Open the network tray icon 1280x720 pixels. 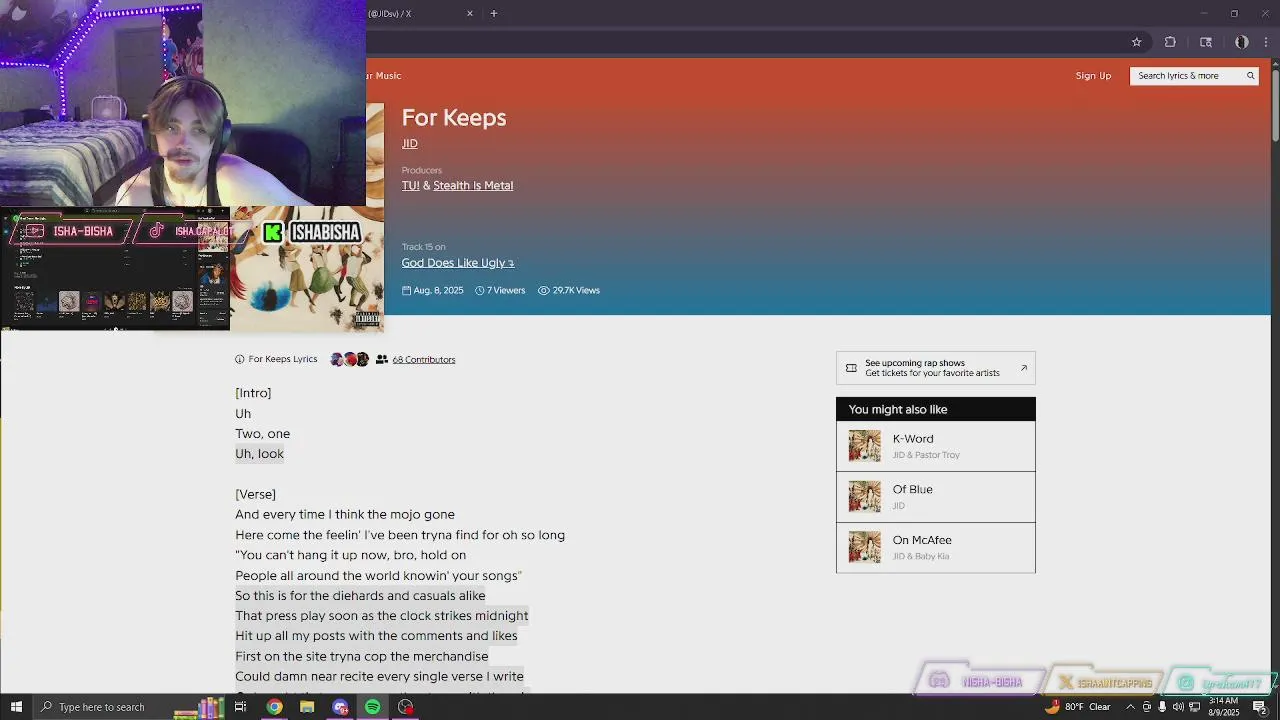point(1194,707)
